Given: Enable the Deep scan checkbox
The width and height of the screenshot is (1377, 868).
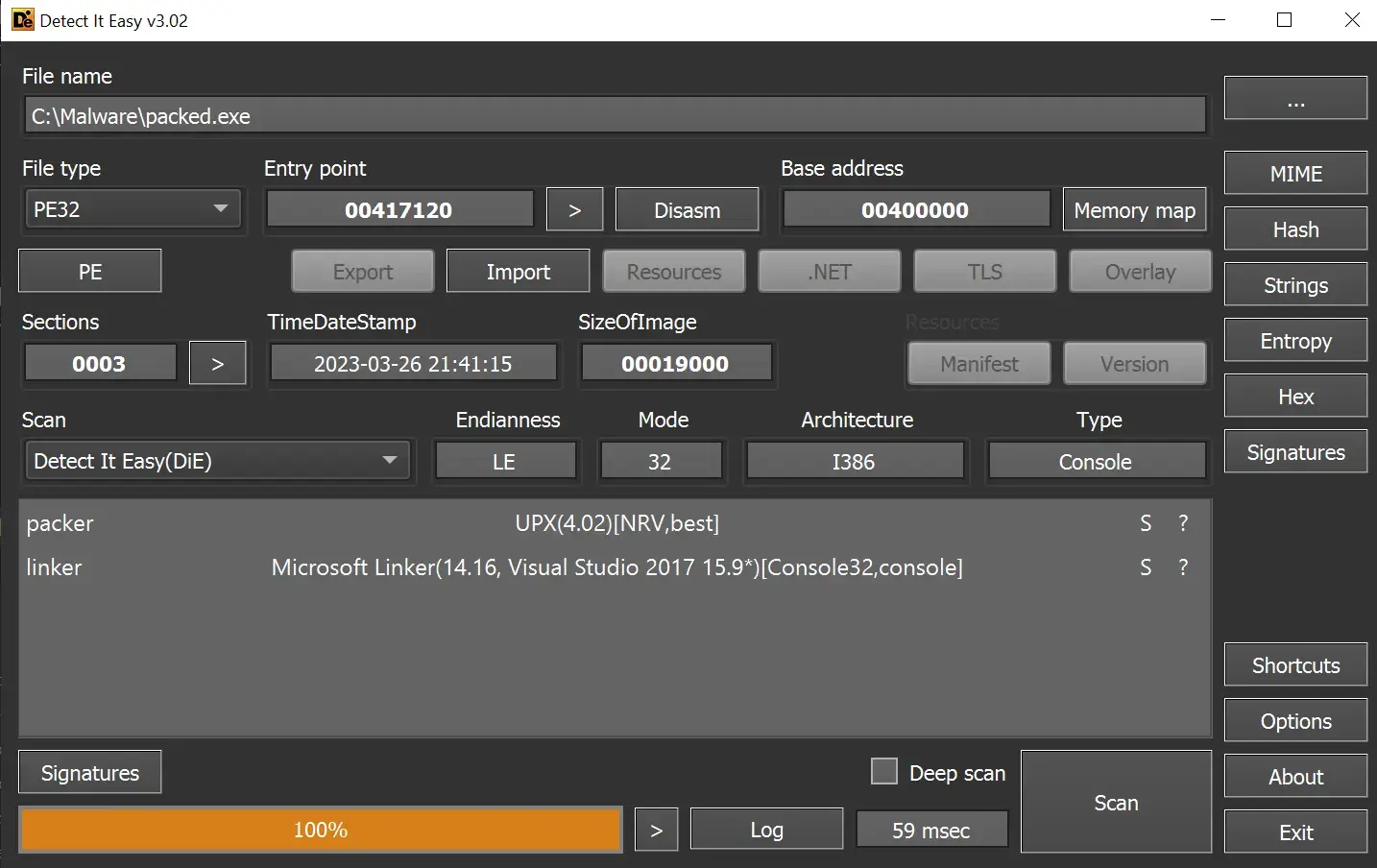Looking at the screenshot, I should [x=883, y=772].
